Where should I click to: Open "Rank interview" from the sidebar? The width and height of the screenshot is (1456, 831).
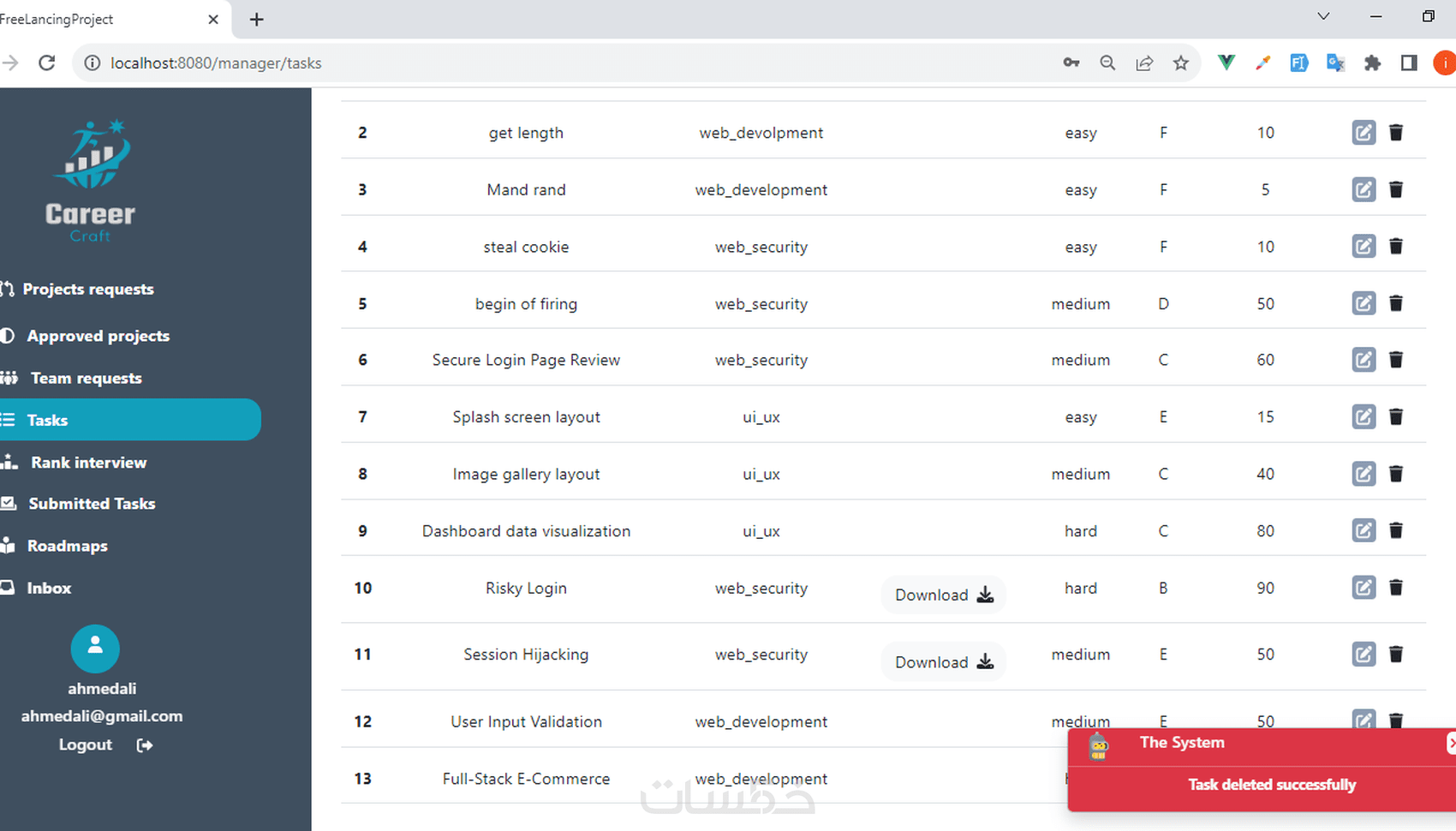[x=88, y=462]
